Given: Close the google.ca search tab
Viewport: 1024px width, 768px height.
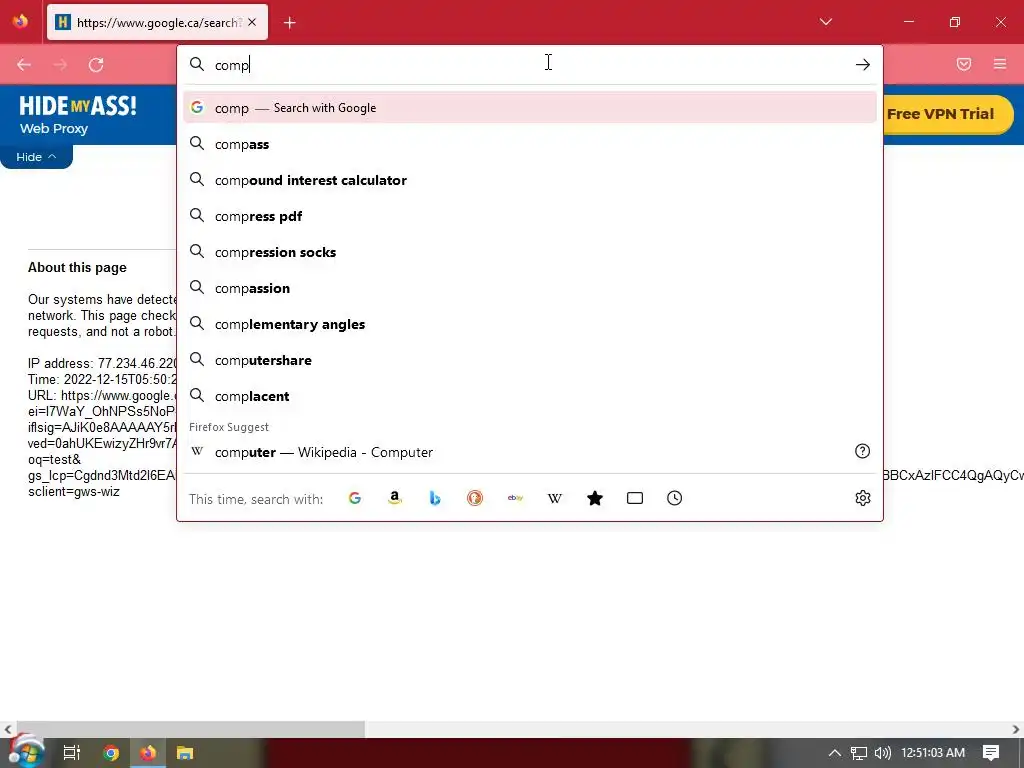Looking at the screenshot, I should [252, 22].
